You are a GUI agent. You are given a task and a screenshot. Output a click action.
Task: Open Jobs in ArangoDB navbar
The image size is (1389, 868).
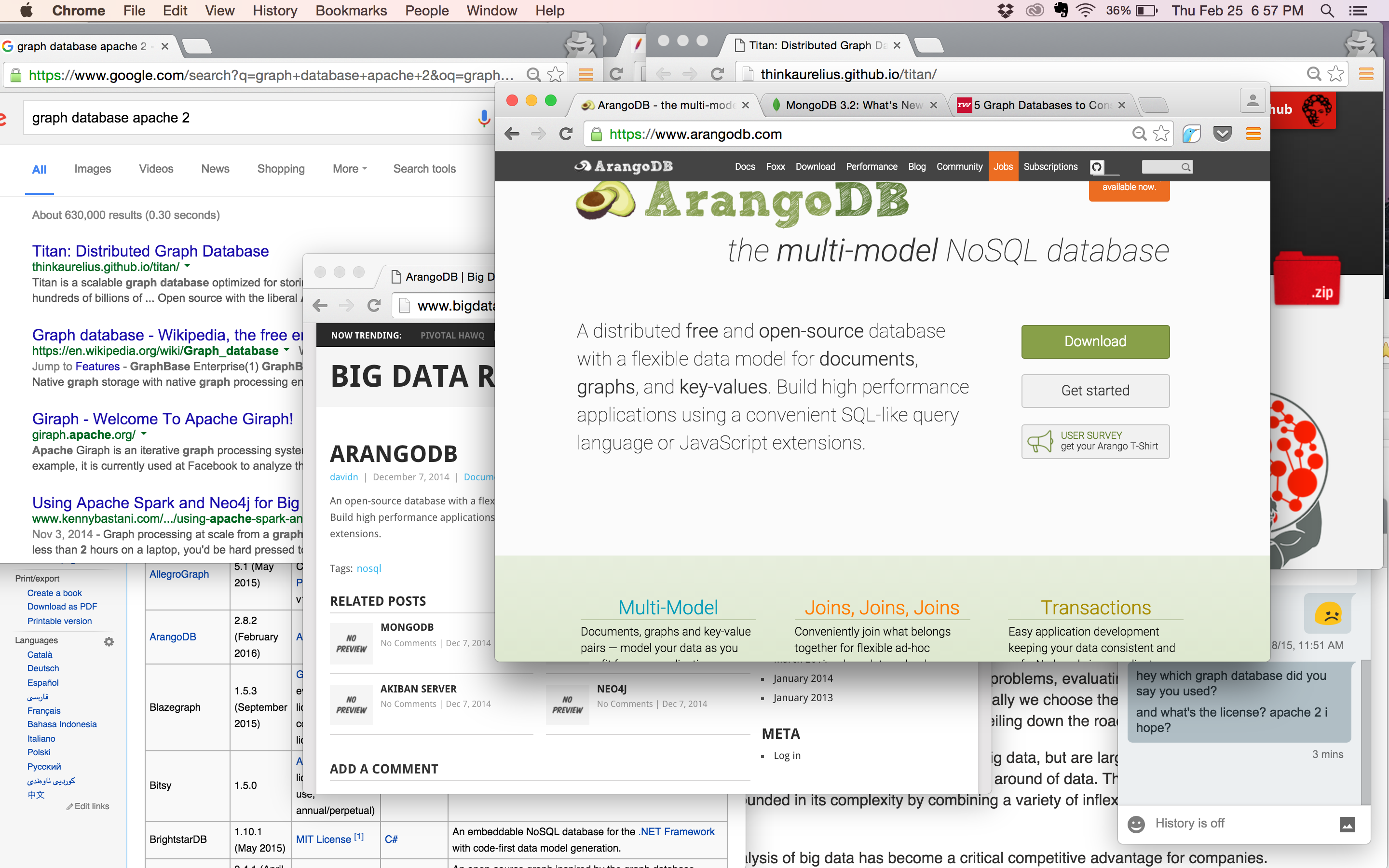(1003, 166)
